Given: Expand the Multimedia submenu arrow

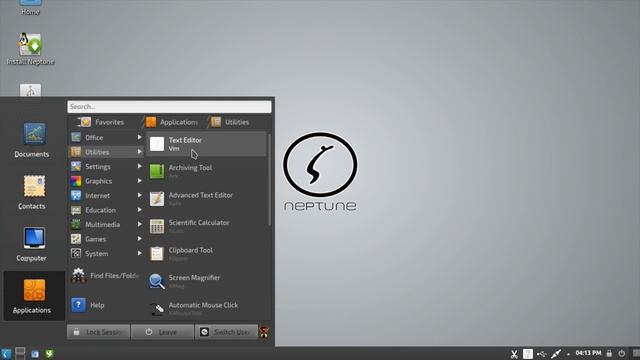Looking at the screenshot, I should point(140,224).
